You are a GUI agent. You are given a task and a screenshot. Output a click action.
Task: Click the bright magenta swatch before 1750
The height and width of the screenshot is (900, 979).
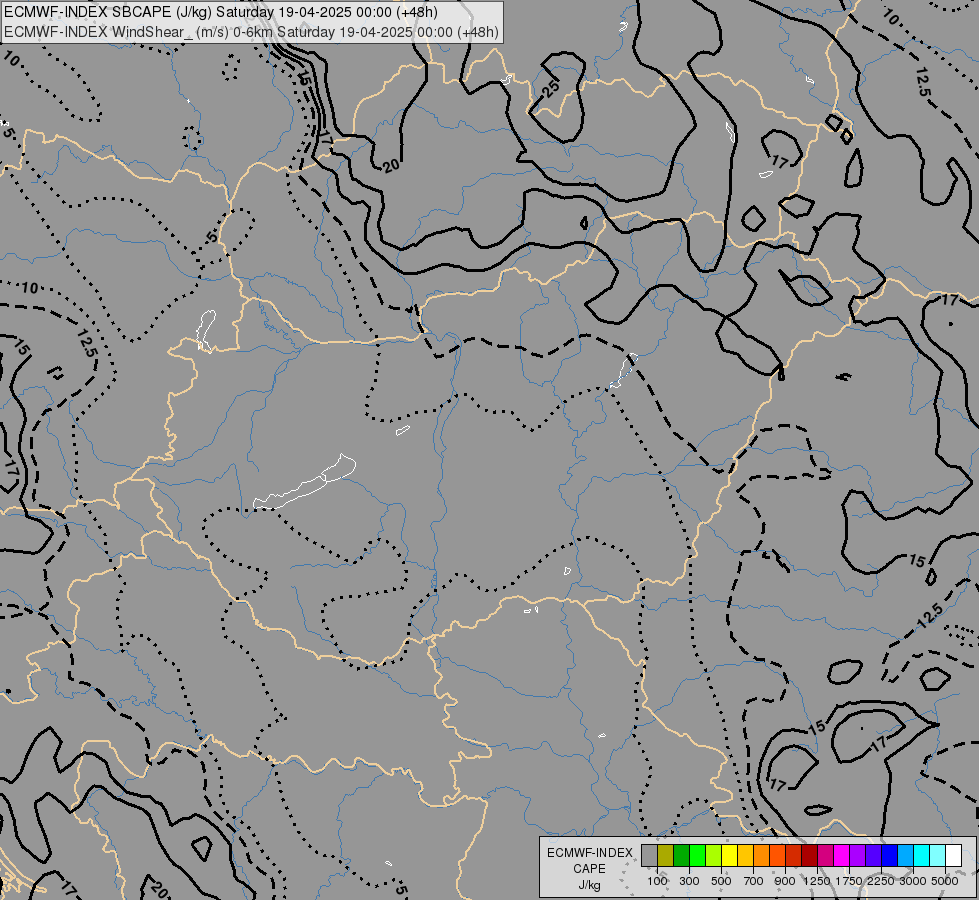click(842, 856)
